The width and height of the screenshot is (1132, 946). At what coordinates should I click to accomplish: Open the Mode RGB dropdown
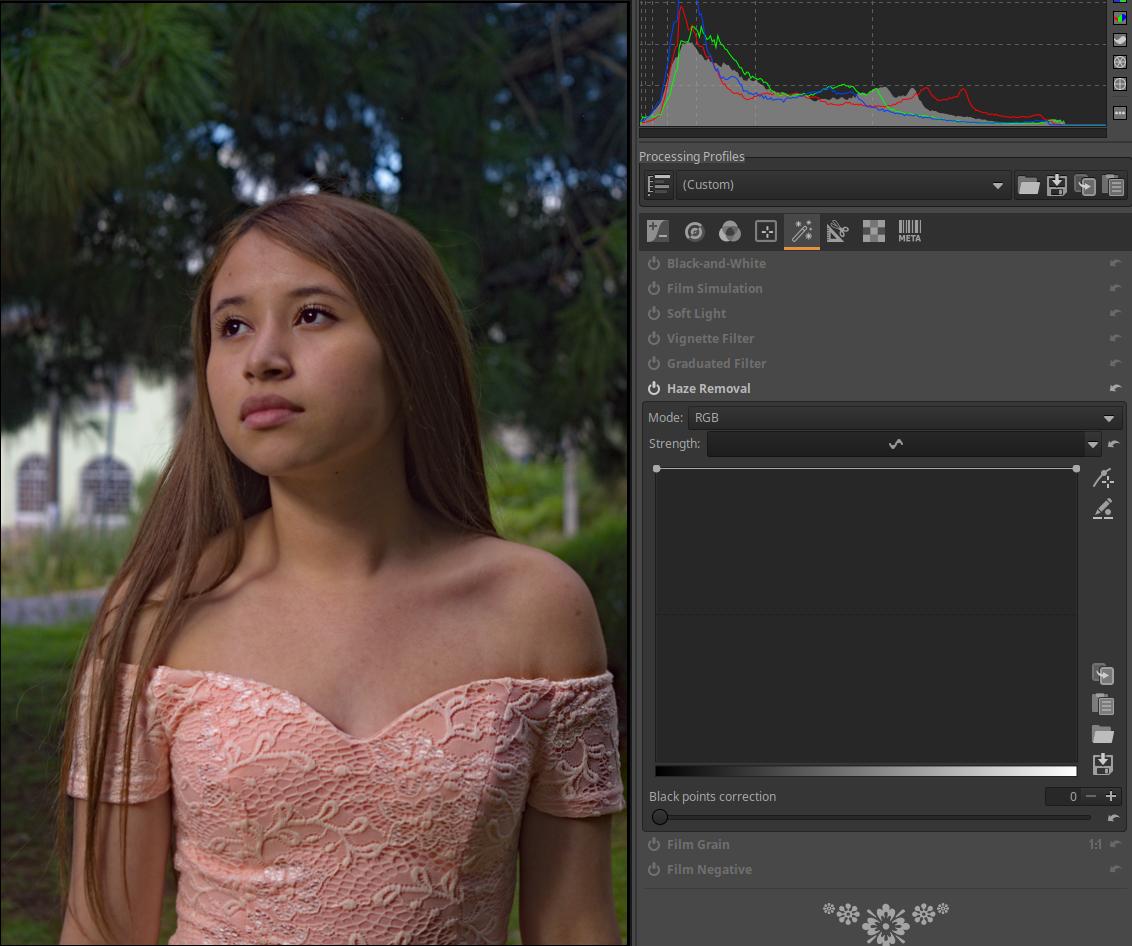tap(904, 418)
